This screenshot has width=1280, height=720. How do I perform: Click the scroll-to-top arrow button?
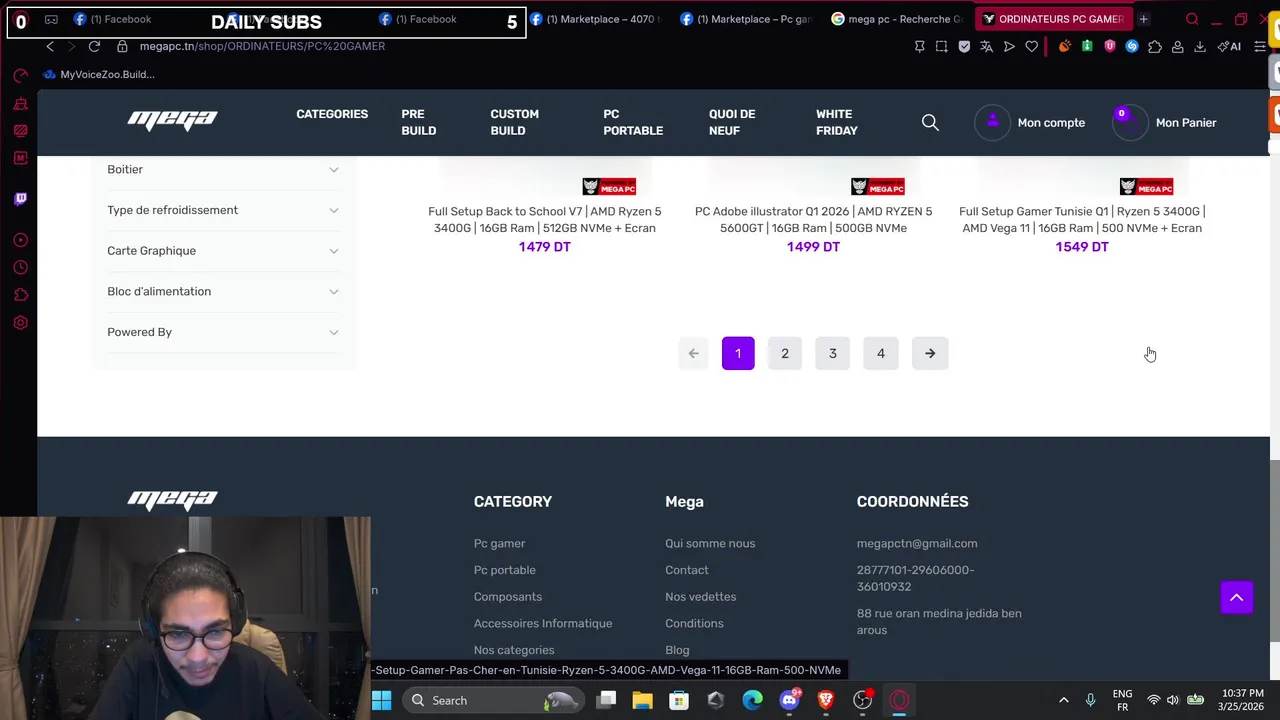(x=1236, y=597)
